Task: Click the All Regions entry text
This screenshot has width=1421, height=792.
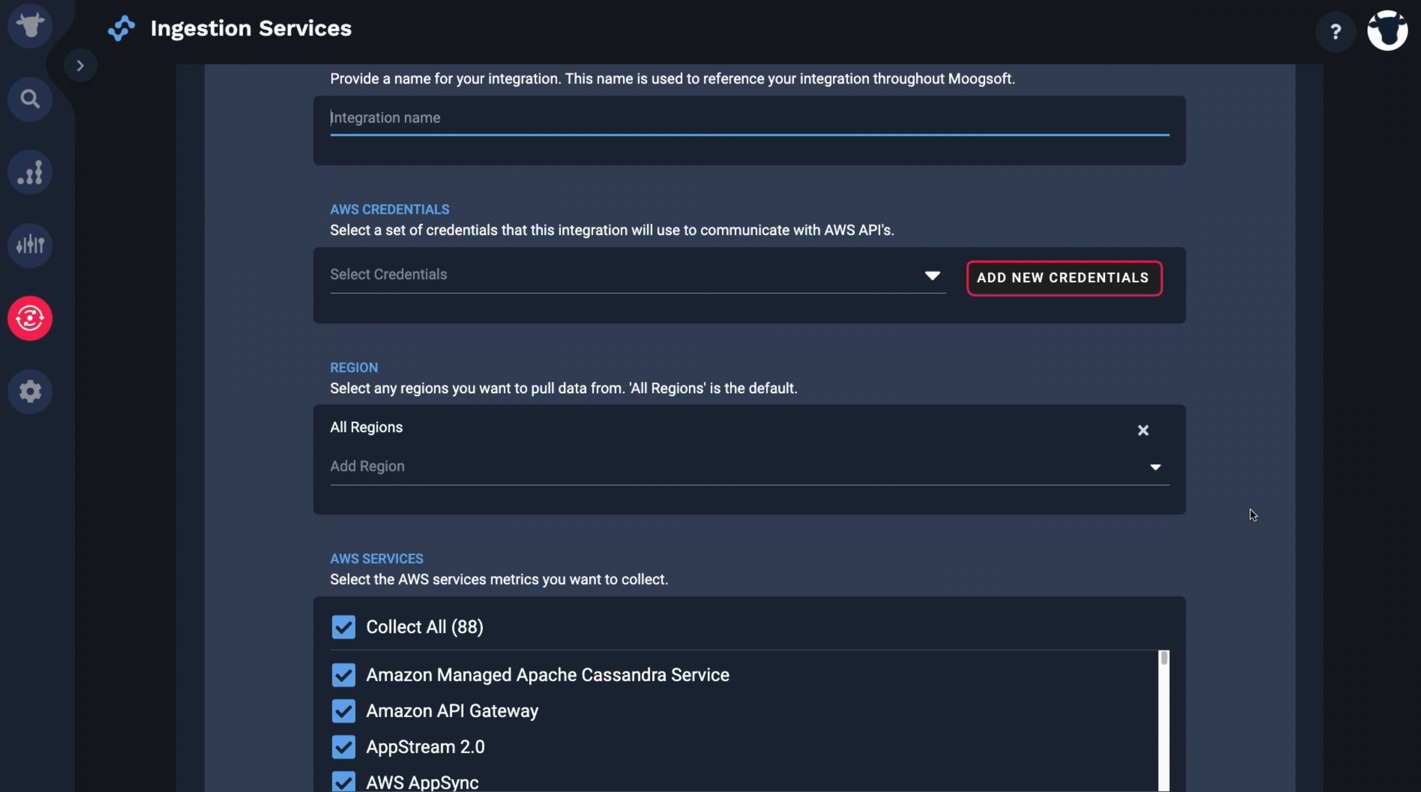Action: click(x=366, y=427)
